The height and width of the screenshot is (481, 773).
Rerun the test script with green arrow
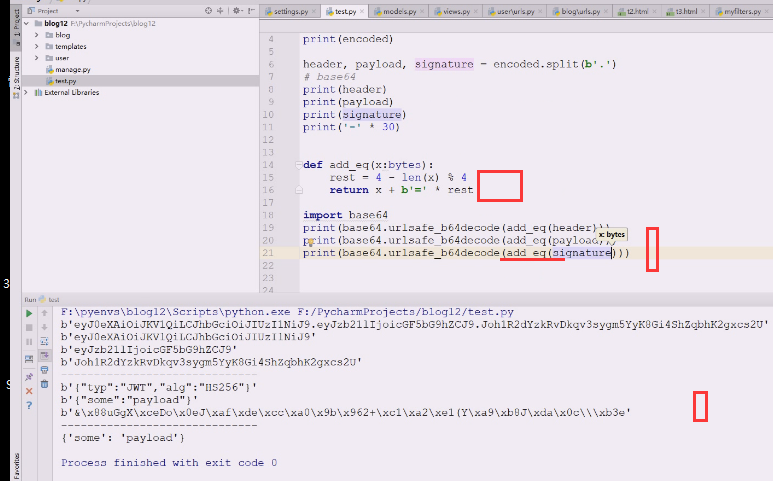29,313
